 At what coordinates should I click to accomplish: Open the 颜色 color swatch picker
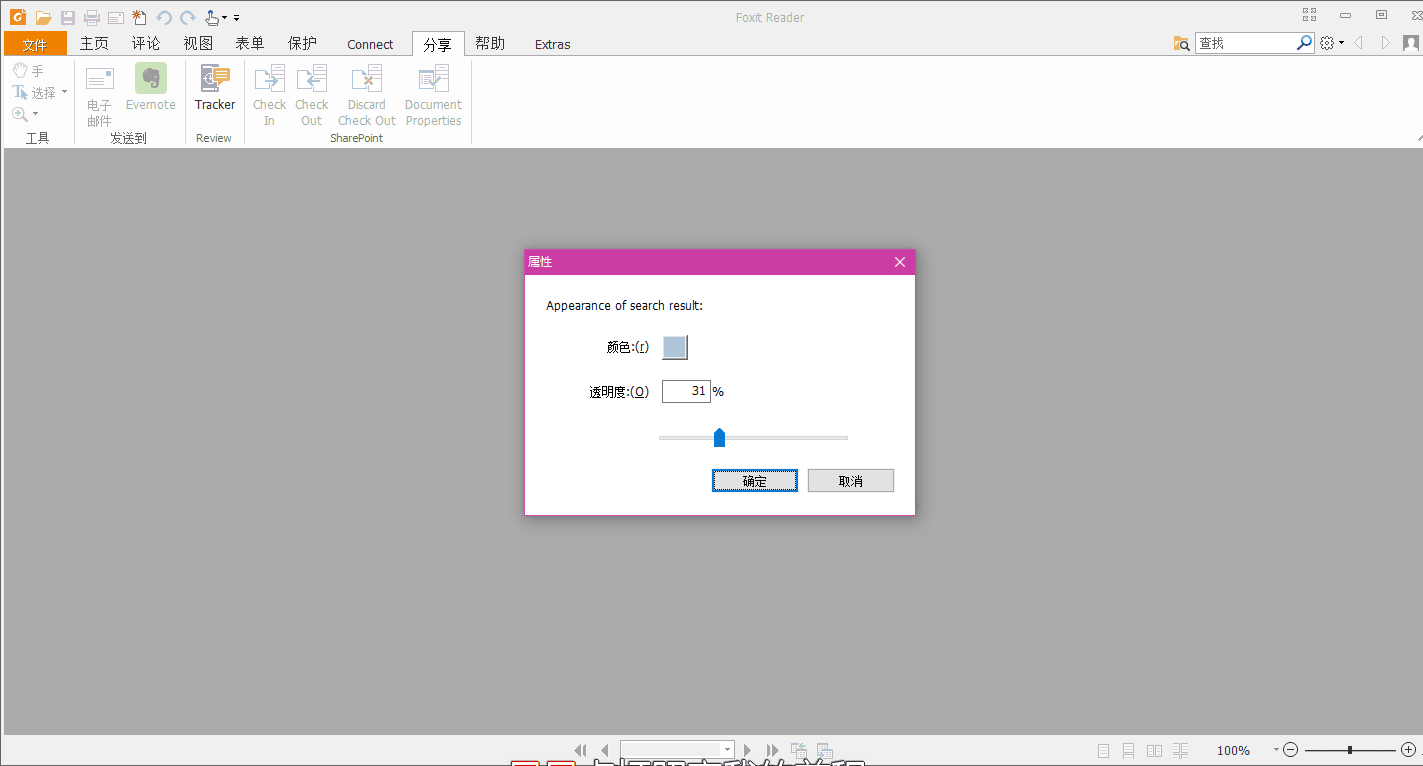[x=674, y=347]
